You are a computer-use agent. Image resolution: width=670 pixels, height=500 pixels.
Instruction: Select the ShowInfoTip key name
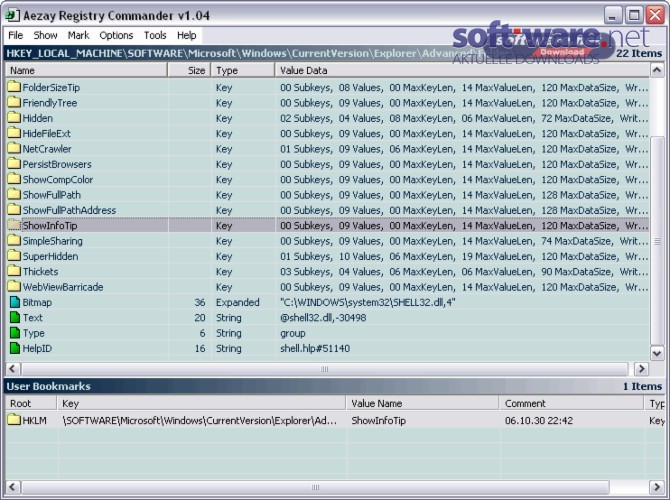click(50, 226)
